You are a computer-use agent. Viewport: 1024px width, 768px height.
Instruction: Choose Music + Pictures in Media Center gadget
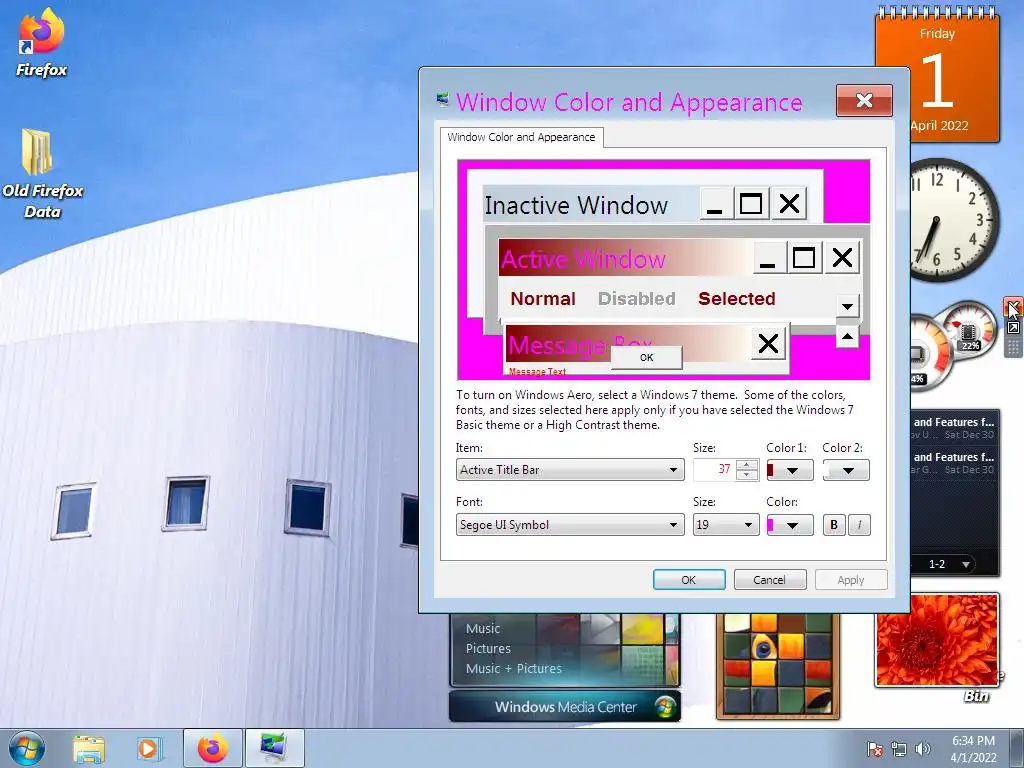click(514, 669)
